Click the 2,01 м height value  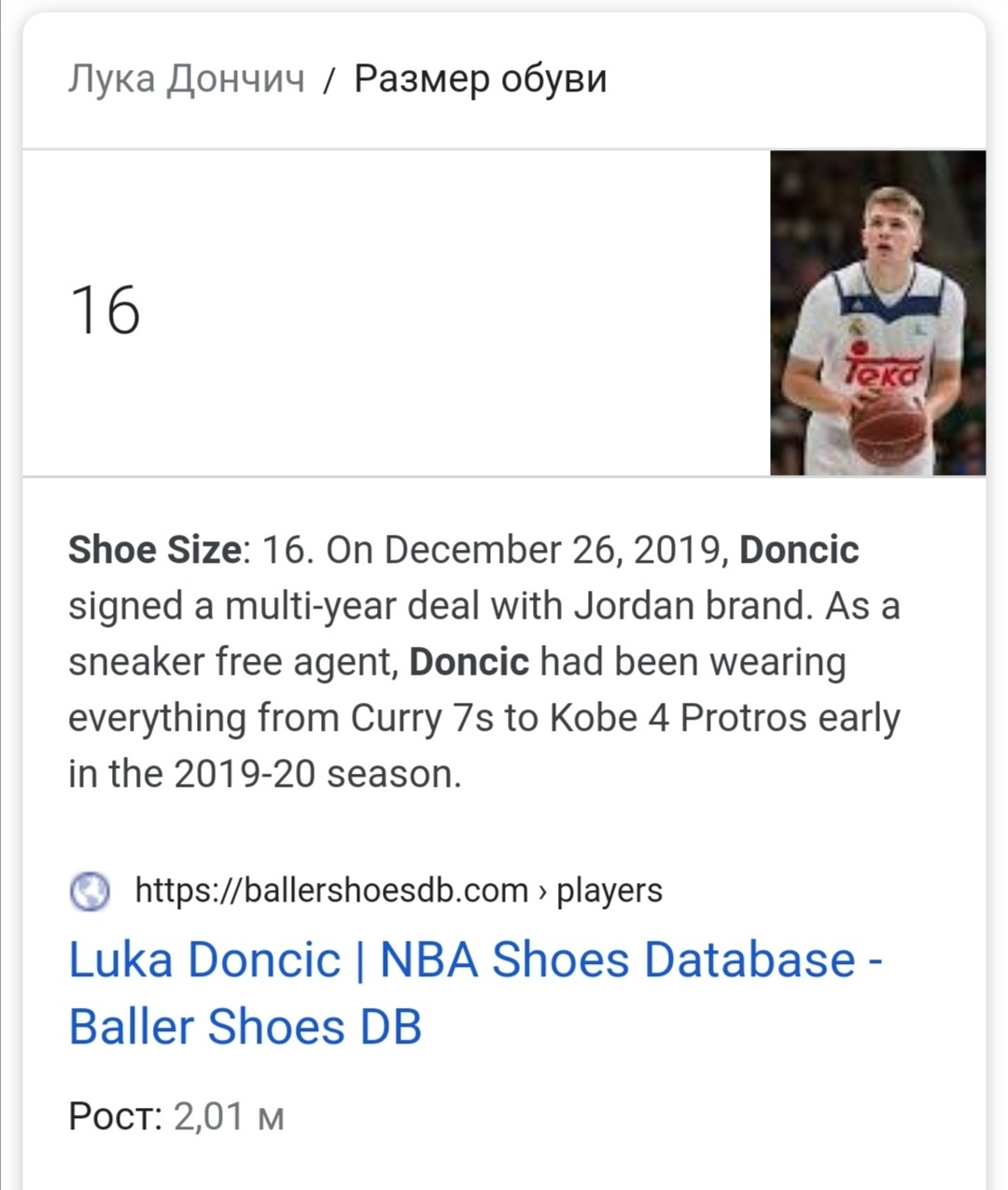tap(230, 1116)
